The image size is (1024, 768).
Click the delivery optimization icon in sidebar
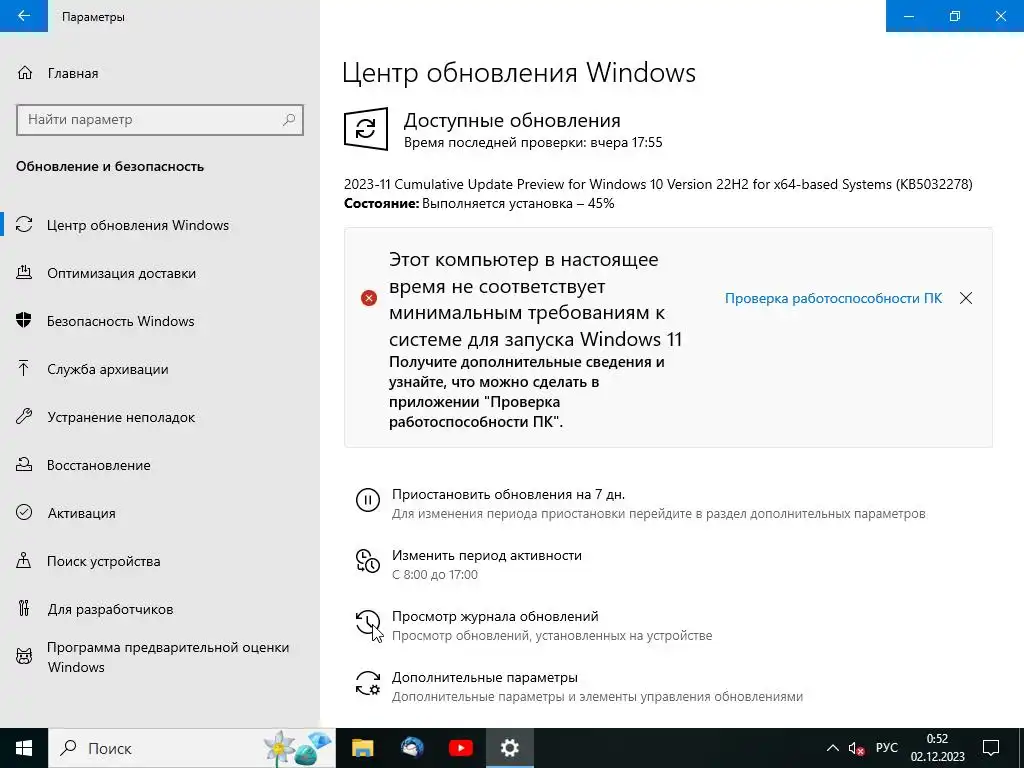pos(24,272)
